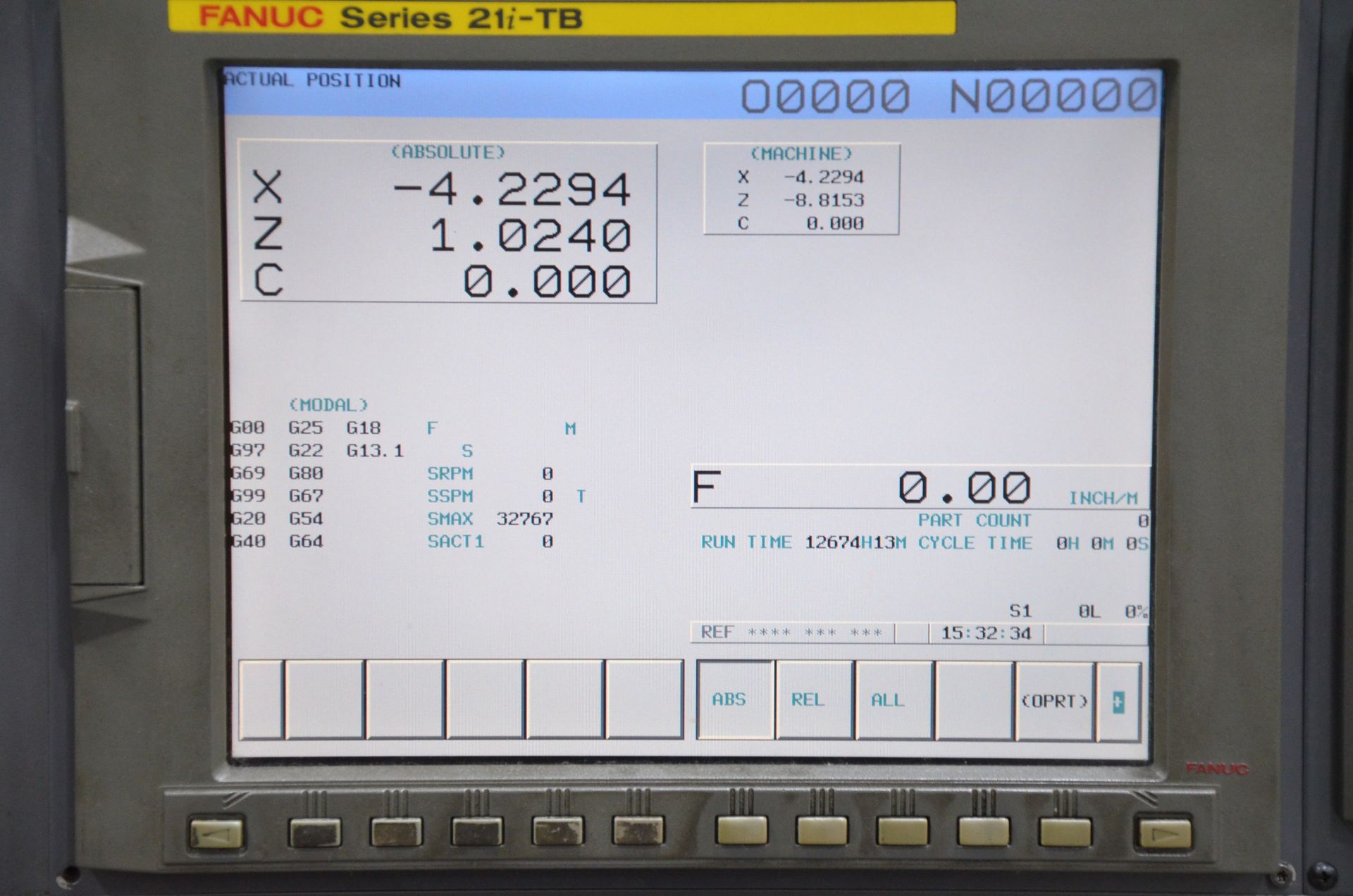
Task: Click the (MACHINE) heading
Action: pyautogui.click(x=801, y=154)
